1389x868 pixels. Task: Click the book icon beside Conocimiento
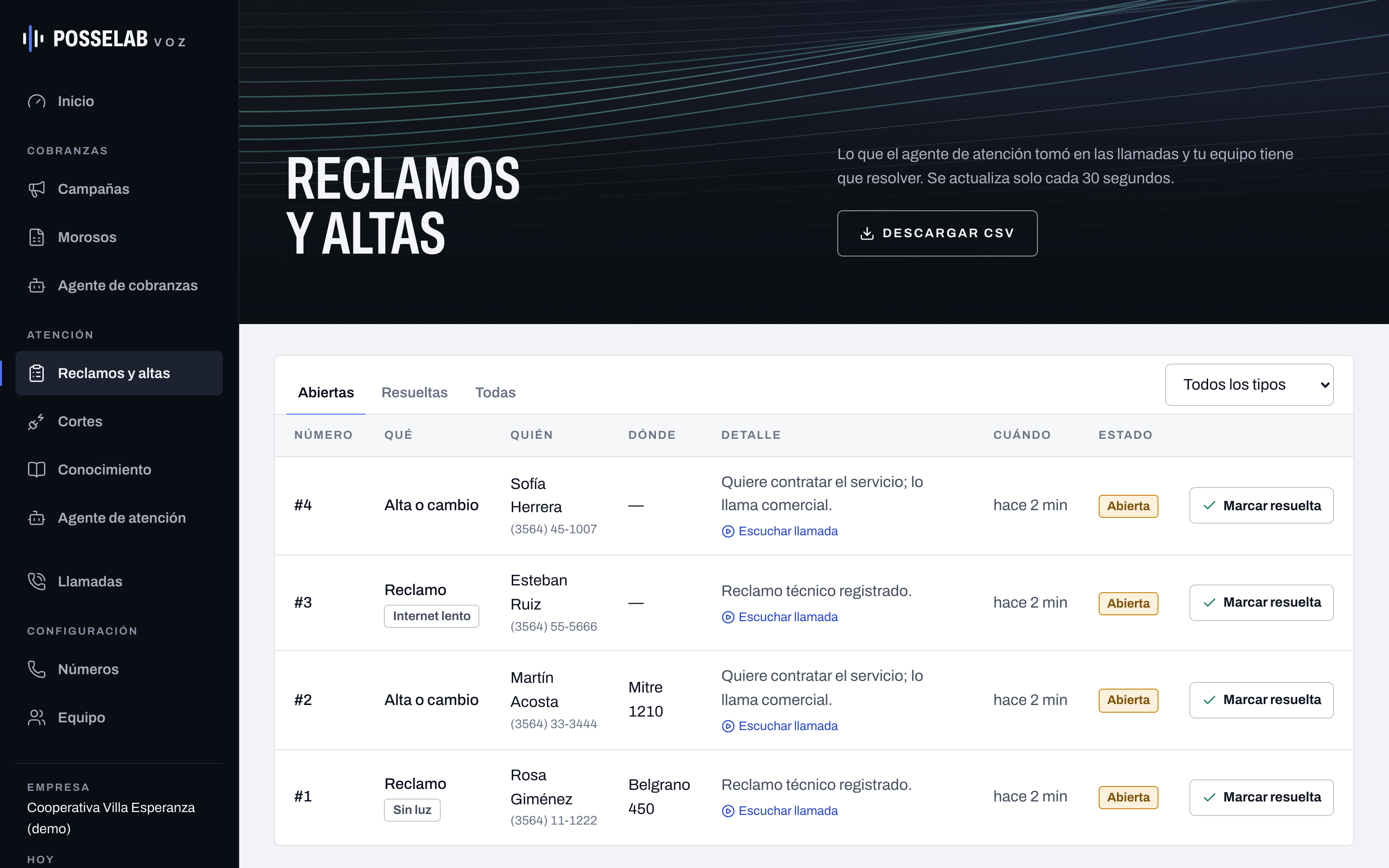tap(37, 470)
